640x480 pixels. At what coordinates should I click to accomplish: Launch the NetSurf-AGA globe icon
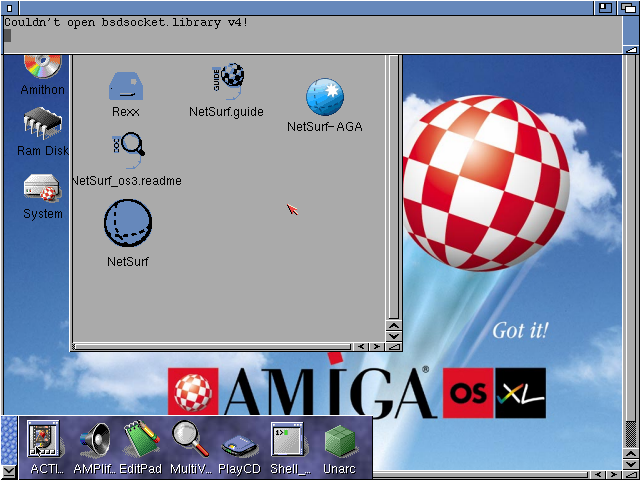coord(325,97)
